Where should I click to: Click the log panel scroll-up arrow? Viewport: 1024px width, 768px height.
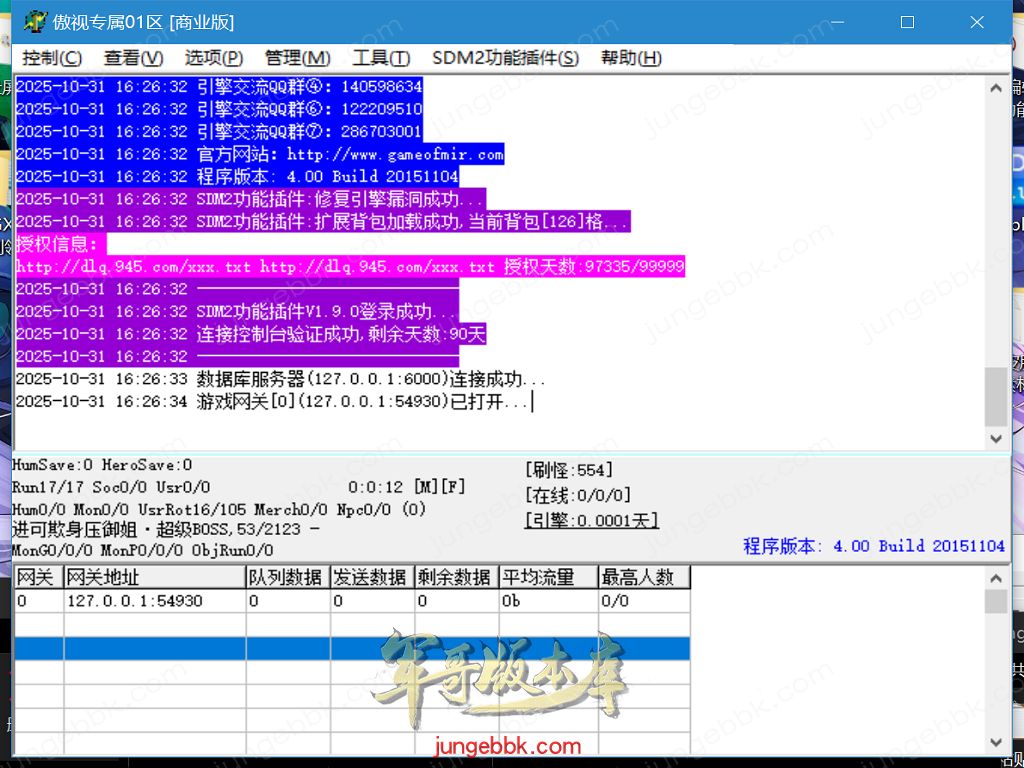pyautogui.click(x=996, y=88)
